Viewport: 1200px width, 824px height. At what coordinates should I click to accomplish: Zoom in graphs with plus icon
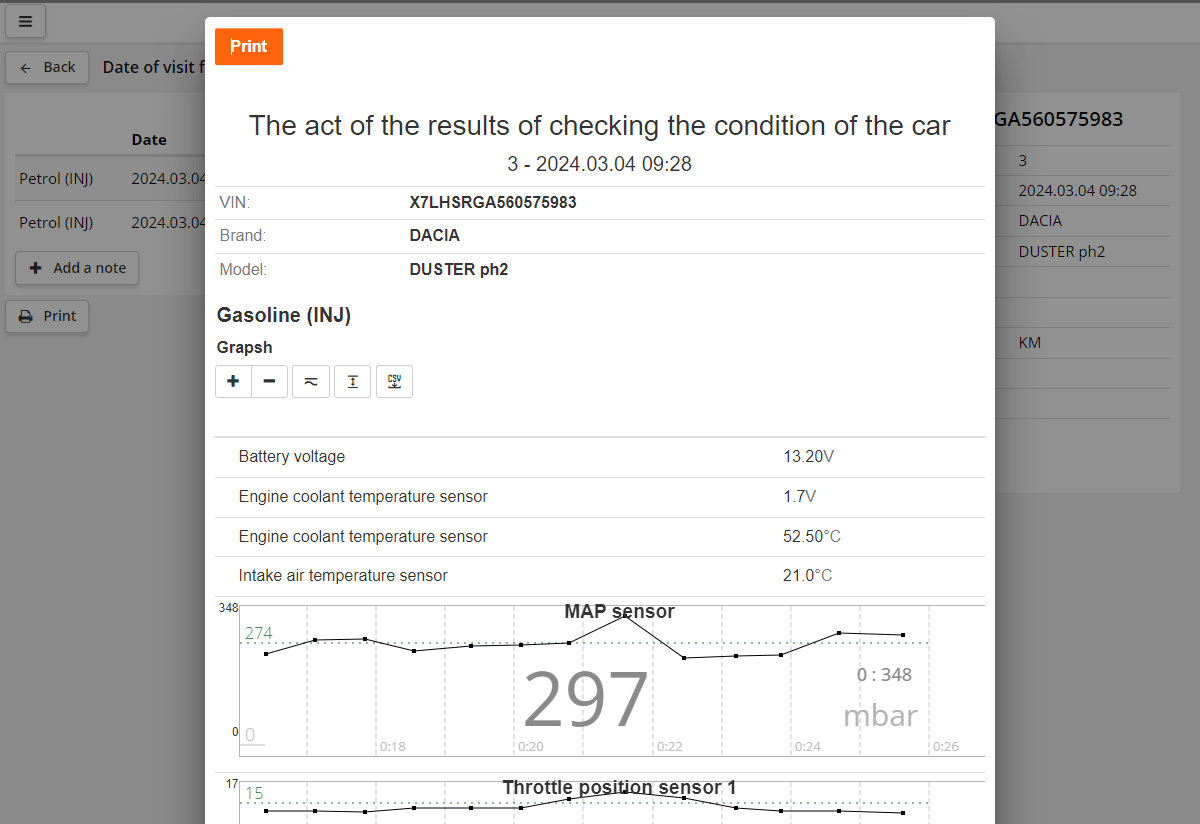click(x=233, y=382)
